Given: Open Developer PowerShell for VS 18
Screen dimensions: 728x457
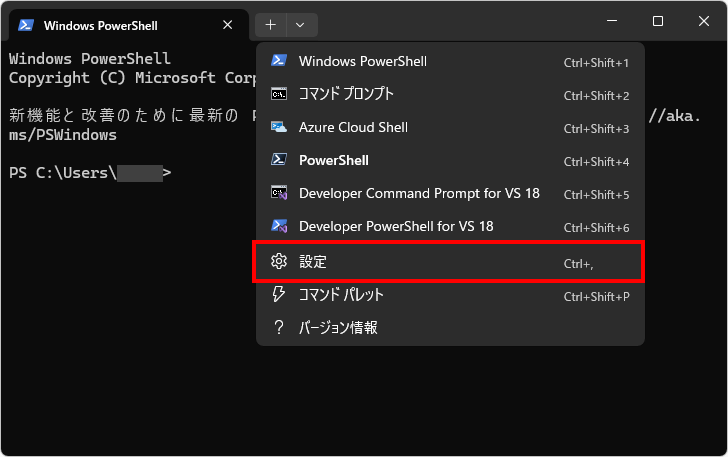Looking at the screenshot, I should click(450, 226).
